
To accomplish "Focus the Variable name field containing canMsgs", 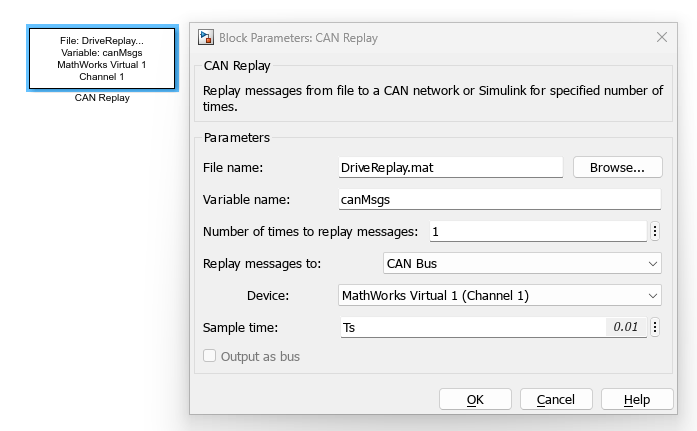I will click(499, 199).
